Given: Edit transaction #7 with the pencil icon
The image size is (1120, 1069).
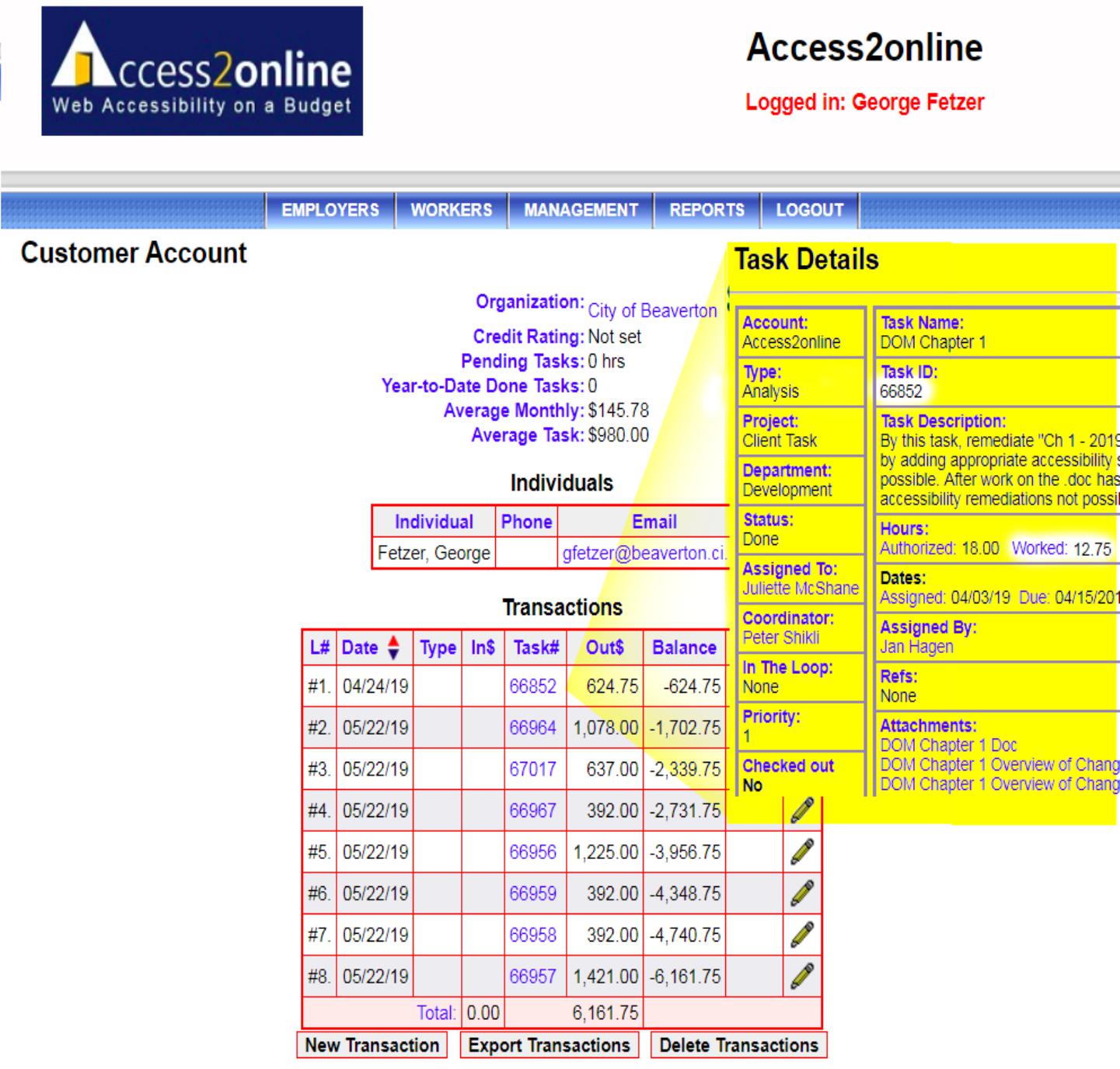Looking at the screenshot, I should pos(801,935).
